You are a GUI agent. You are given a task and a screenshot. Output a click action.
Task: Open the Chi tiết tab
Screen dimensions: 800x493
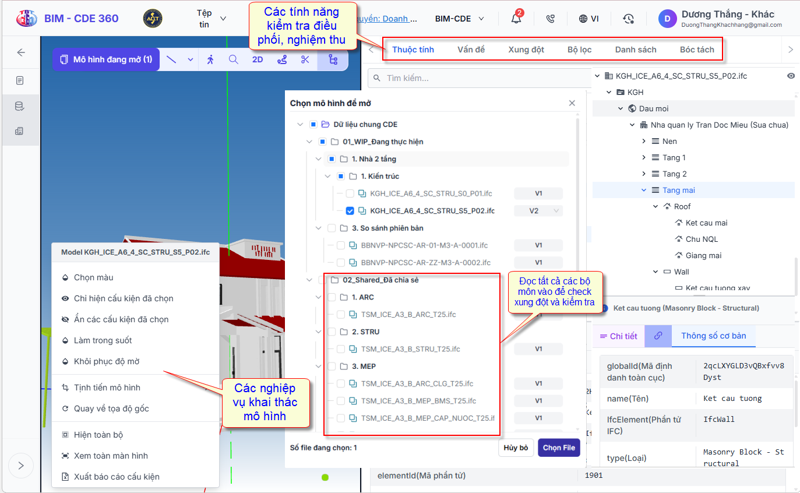(618, 336)
